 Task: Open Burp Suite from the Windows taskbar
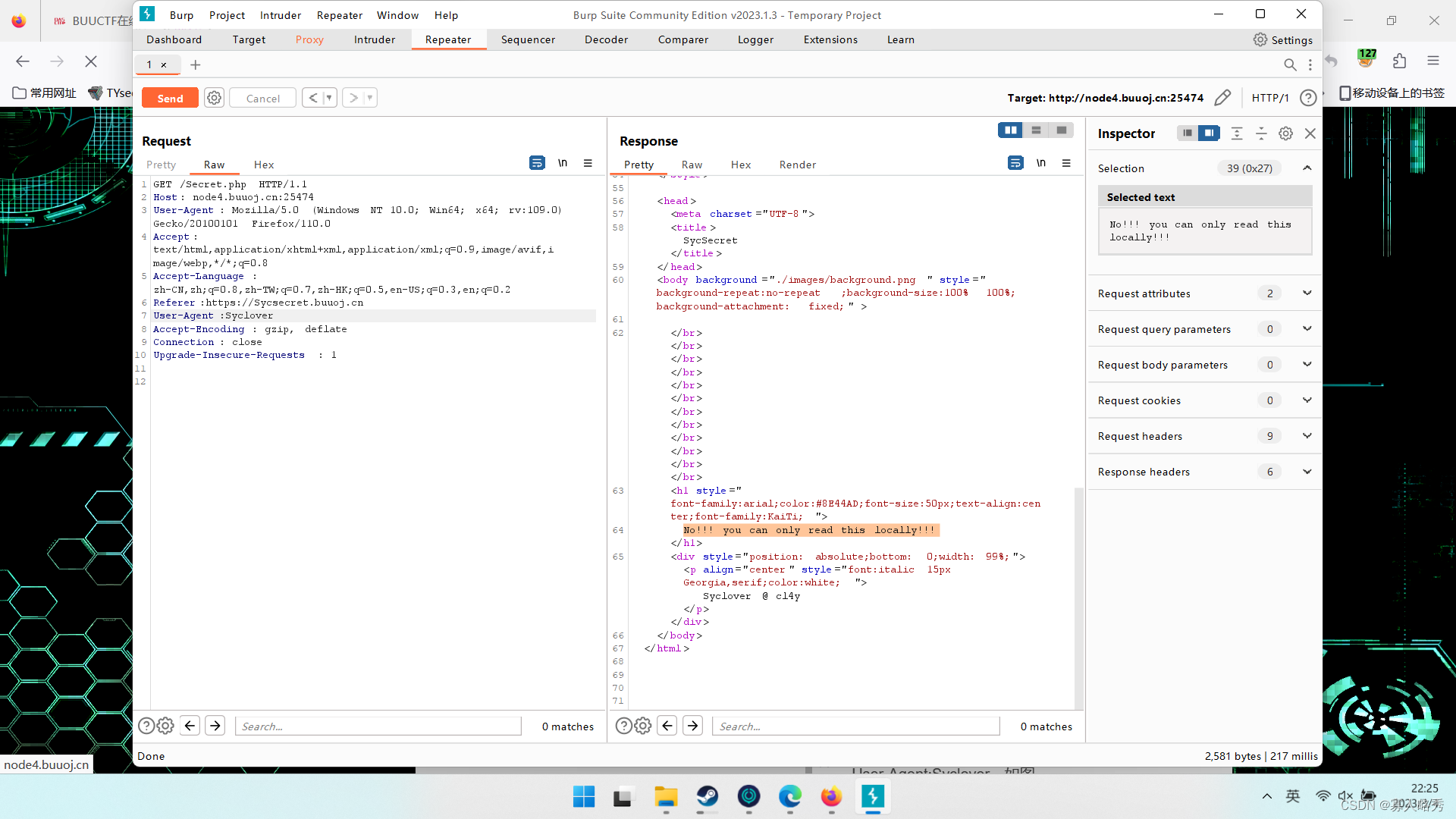[x=873, y=797]
